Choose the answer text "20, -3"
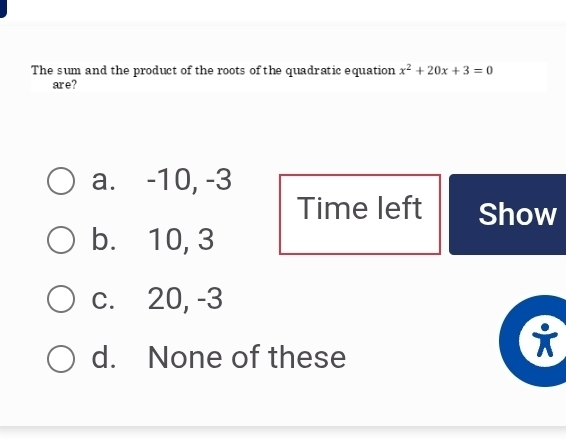The image size is (566, 440). coord(185,299)
